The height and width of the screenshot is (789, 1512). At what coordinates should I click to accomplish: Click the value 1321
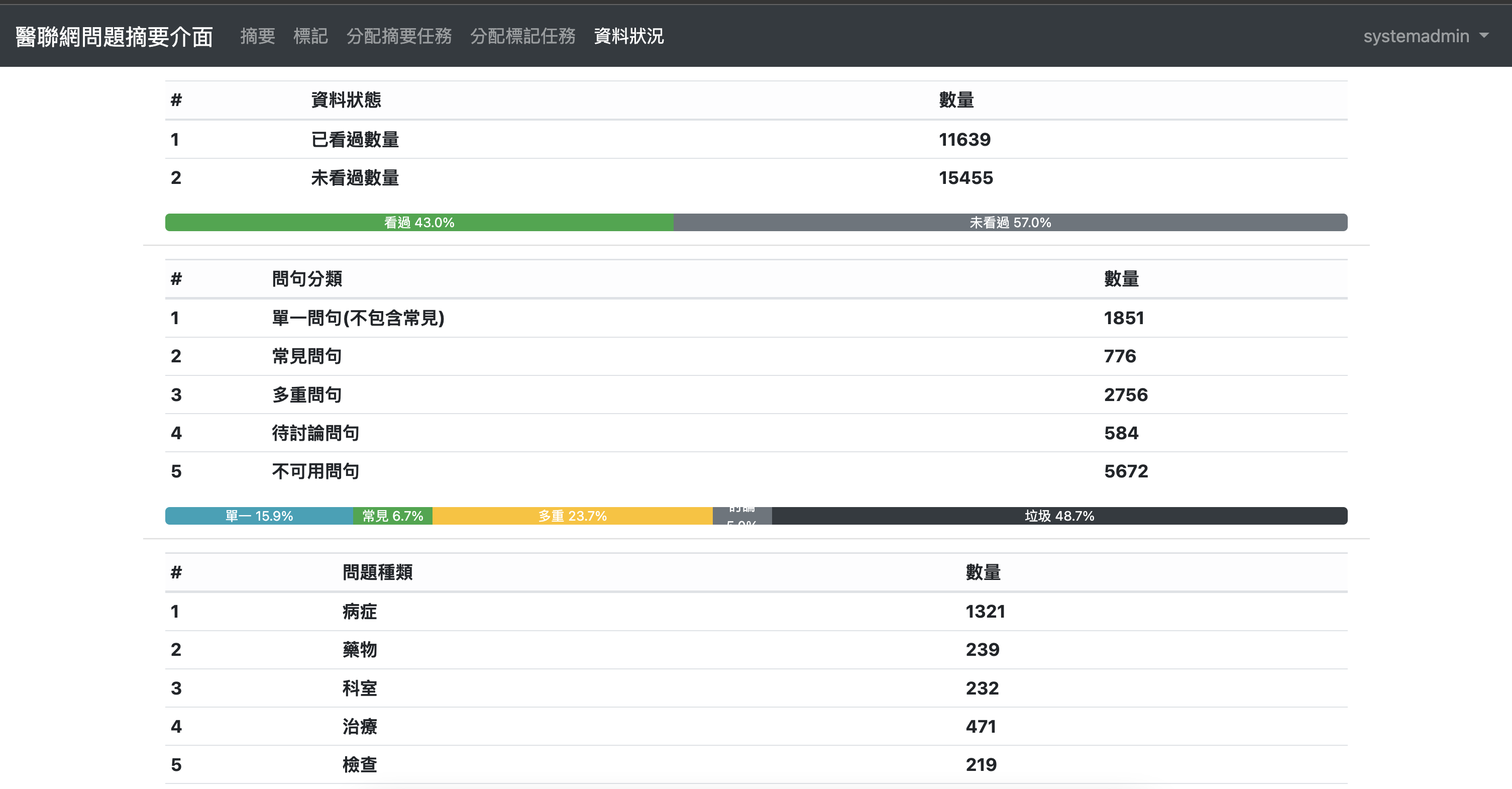[986, 612]
